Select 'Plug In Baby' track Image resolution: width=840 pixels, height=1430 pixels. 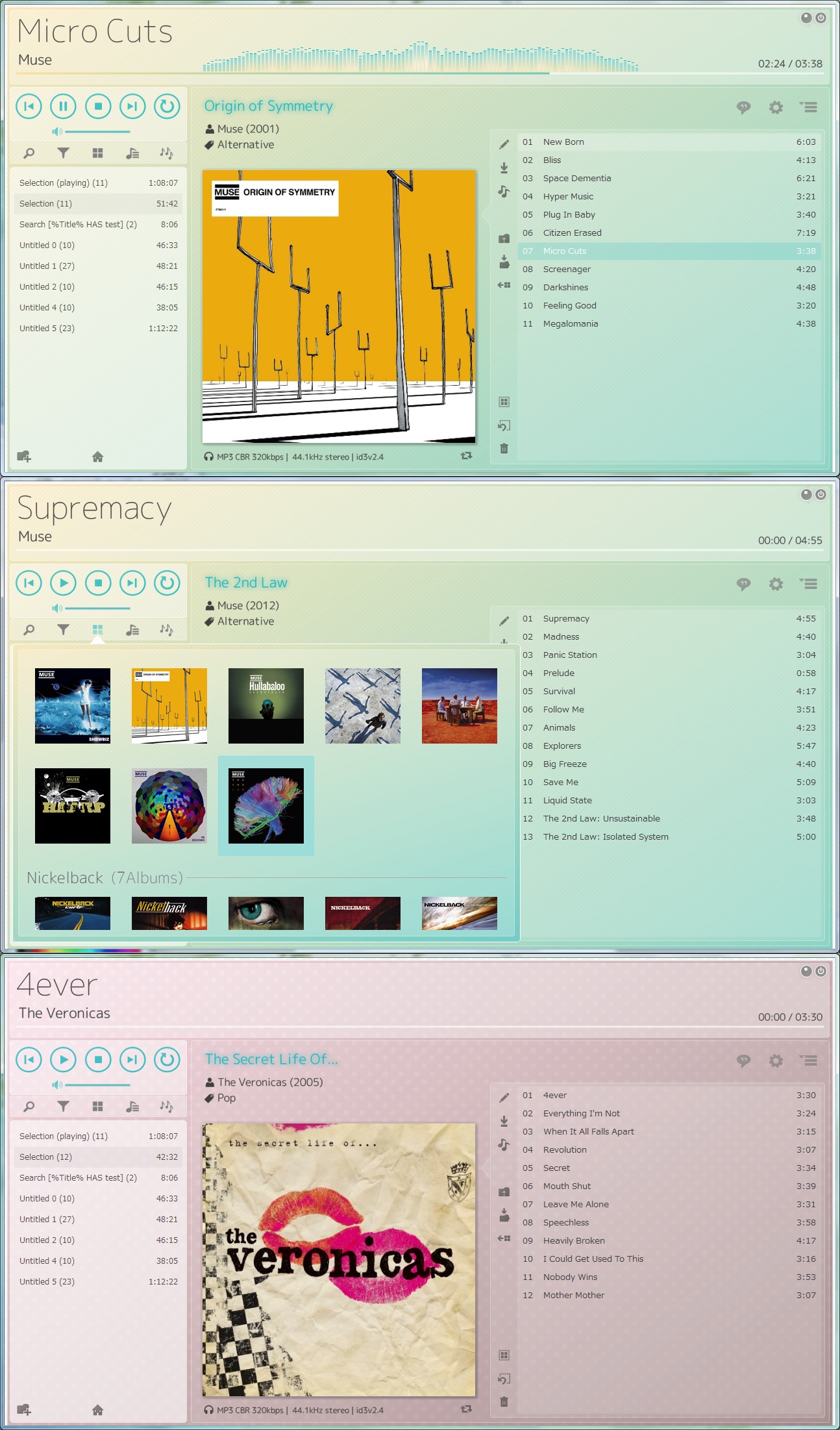pyautogui.click(x=669, y=214)
